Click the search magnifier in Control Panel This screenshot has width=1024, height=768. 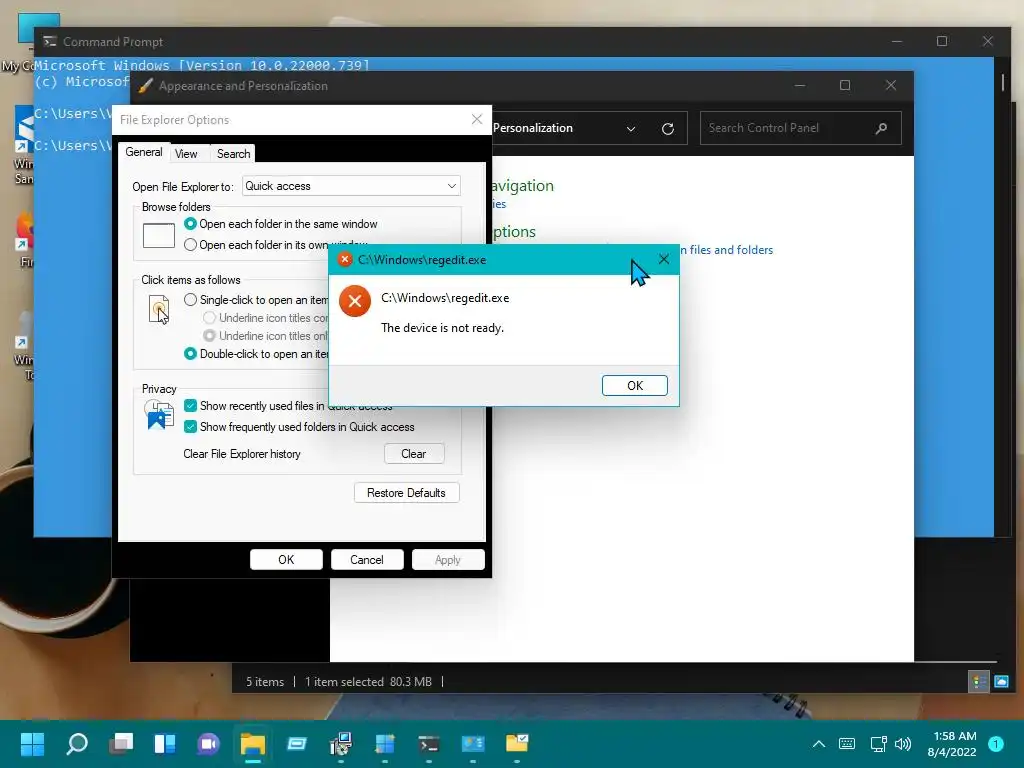point(881,128)
